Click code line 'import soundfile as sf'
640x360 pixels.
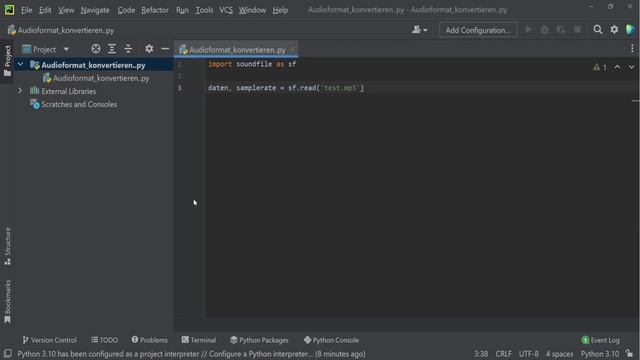[252, 64]
